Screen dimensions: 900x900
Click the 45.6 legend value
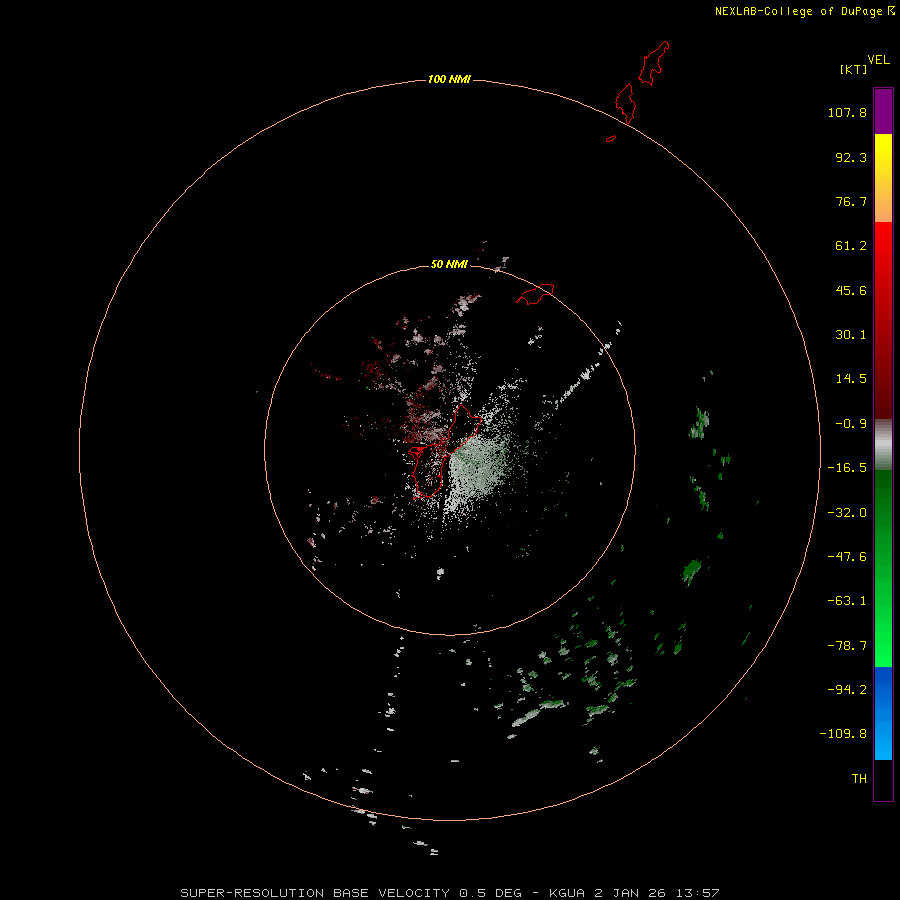pyautogui.click(x=851, y=290)
